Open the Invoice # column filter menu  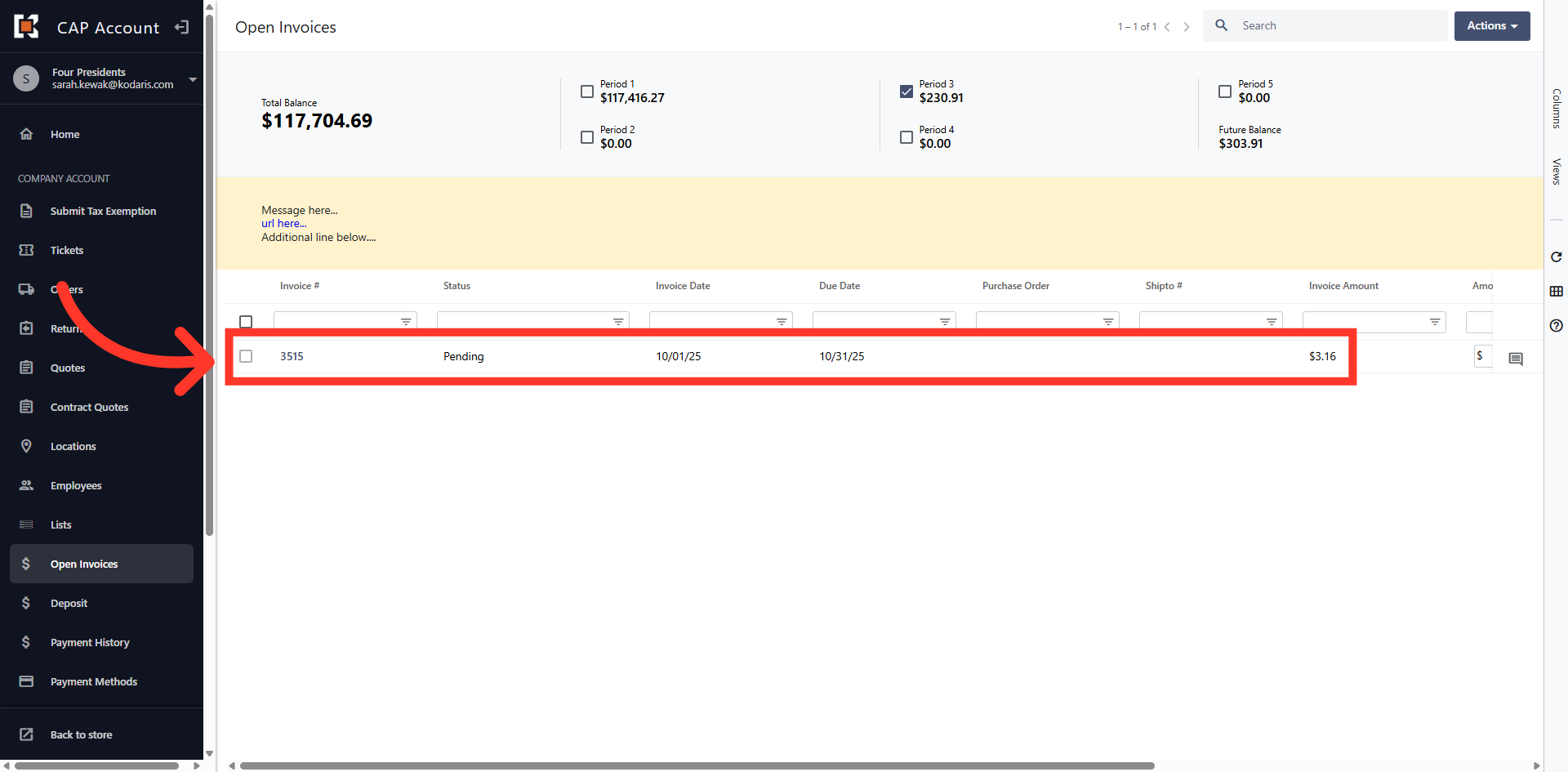(406, 322)
